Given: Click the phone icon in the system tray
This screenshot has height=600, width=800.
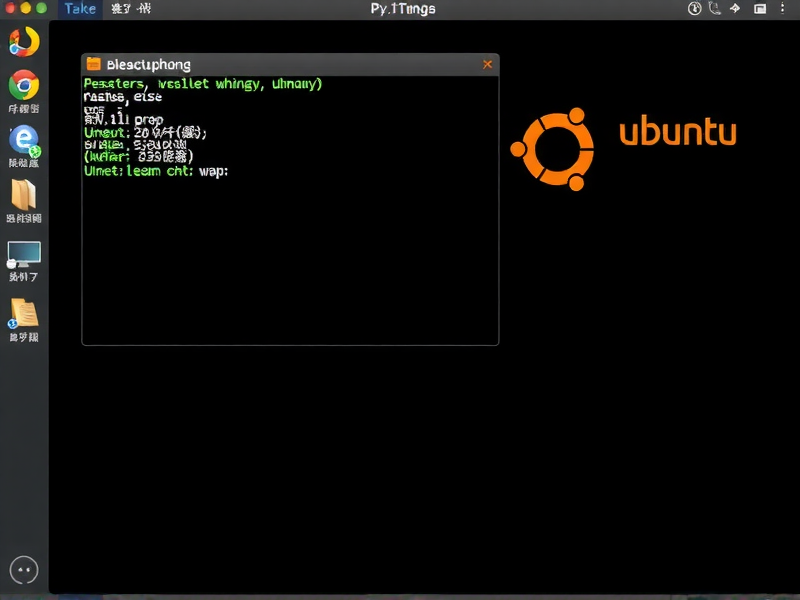Looking at the screenshot, I should point(715,8).
